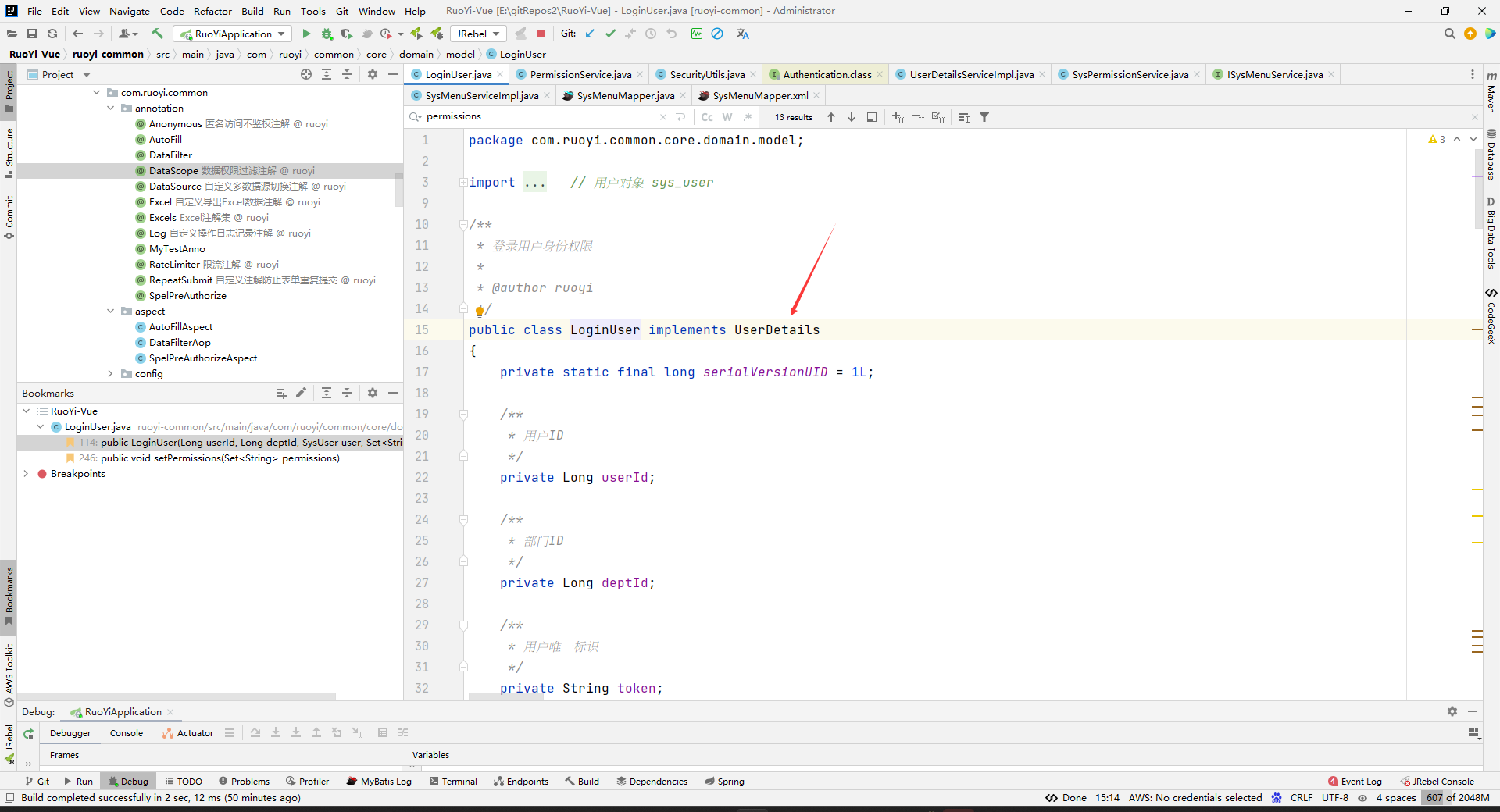Screen dimensions: 1500x812
Task: Collapse all in the Project tool window
Action: tap(347, 74)
